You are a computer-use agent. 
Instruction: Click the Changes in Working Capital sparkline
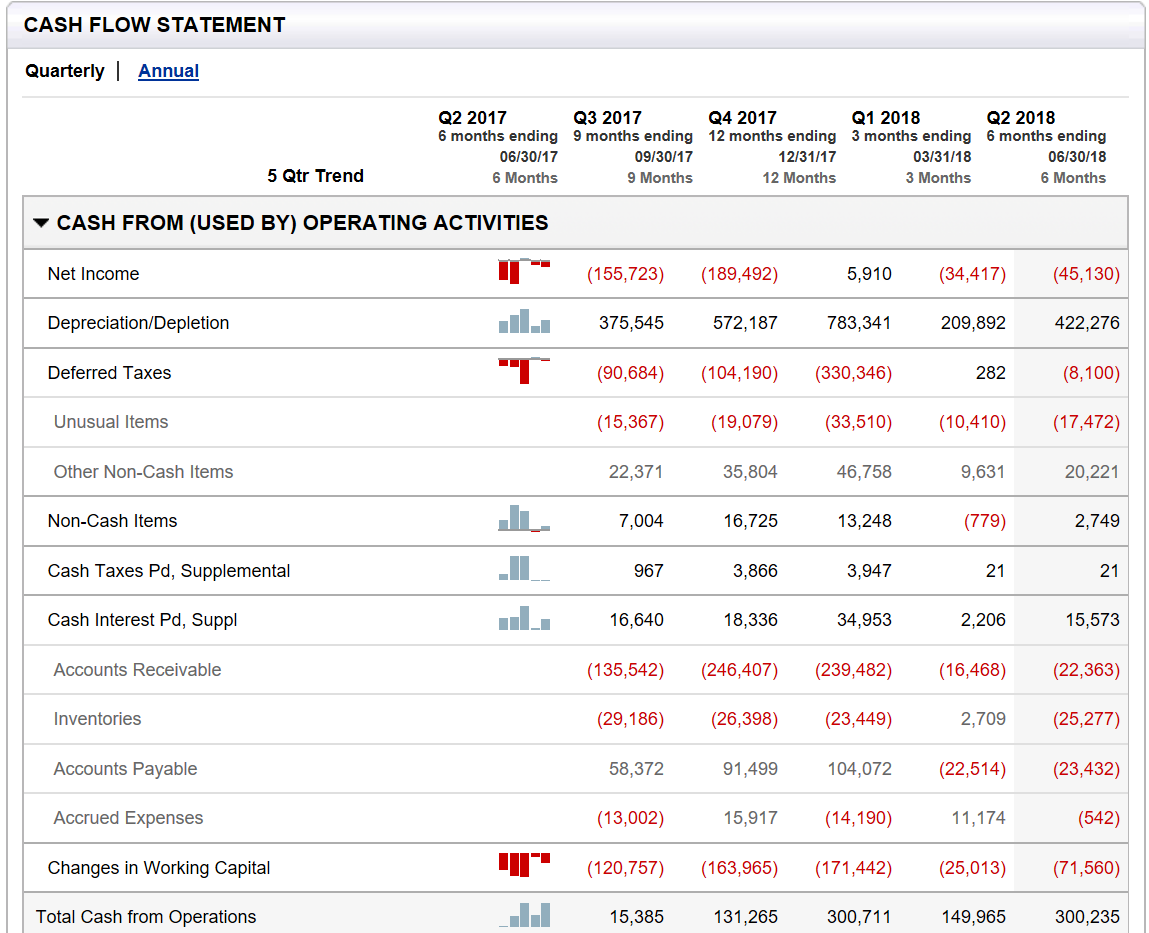(x=523, y=864)
